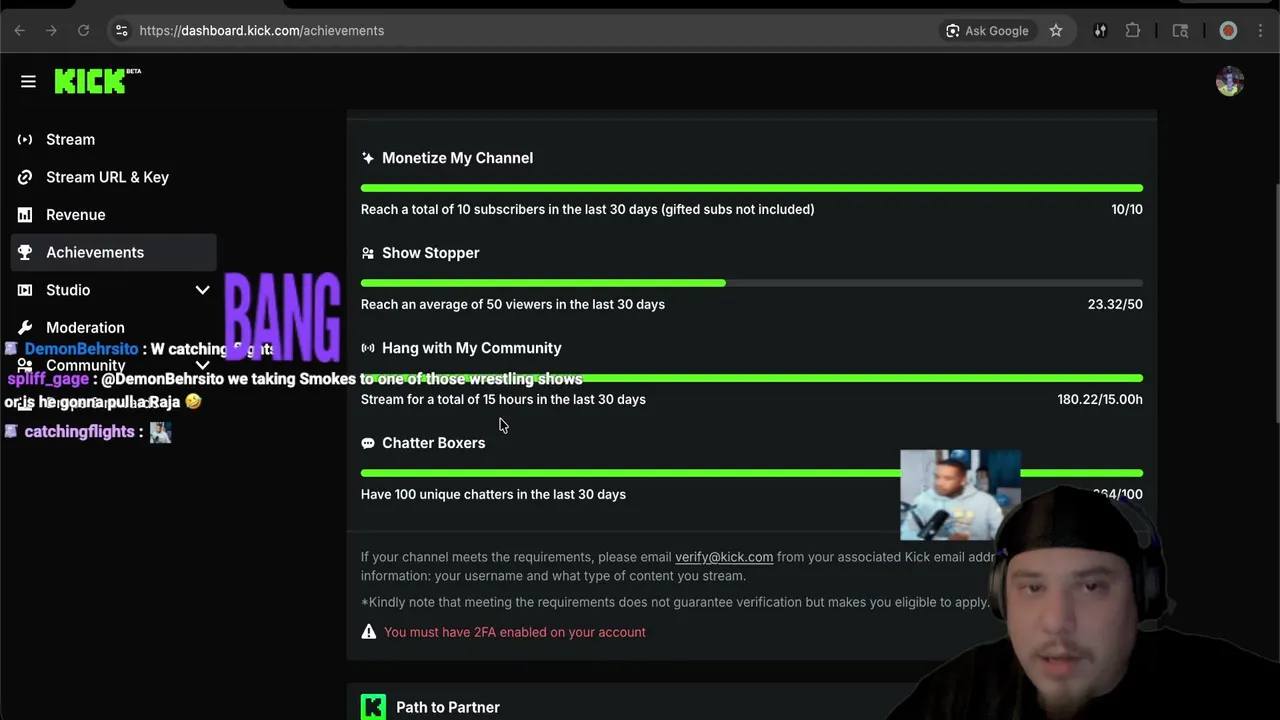Click the Moderation wrench icon
Image resolution: width=1280 pixels, height=720 pixels.
pyautogui.click(x=25, y=327)
